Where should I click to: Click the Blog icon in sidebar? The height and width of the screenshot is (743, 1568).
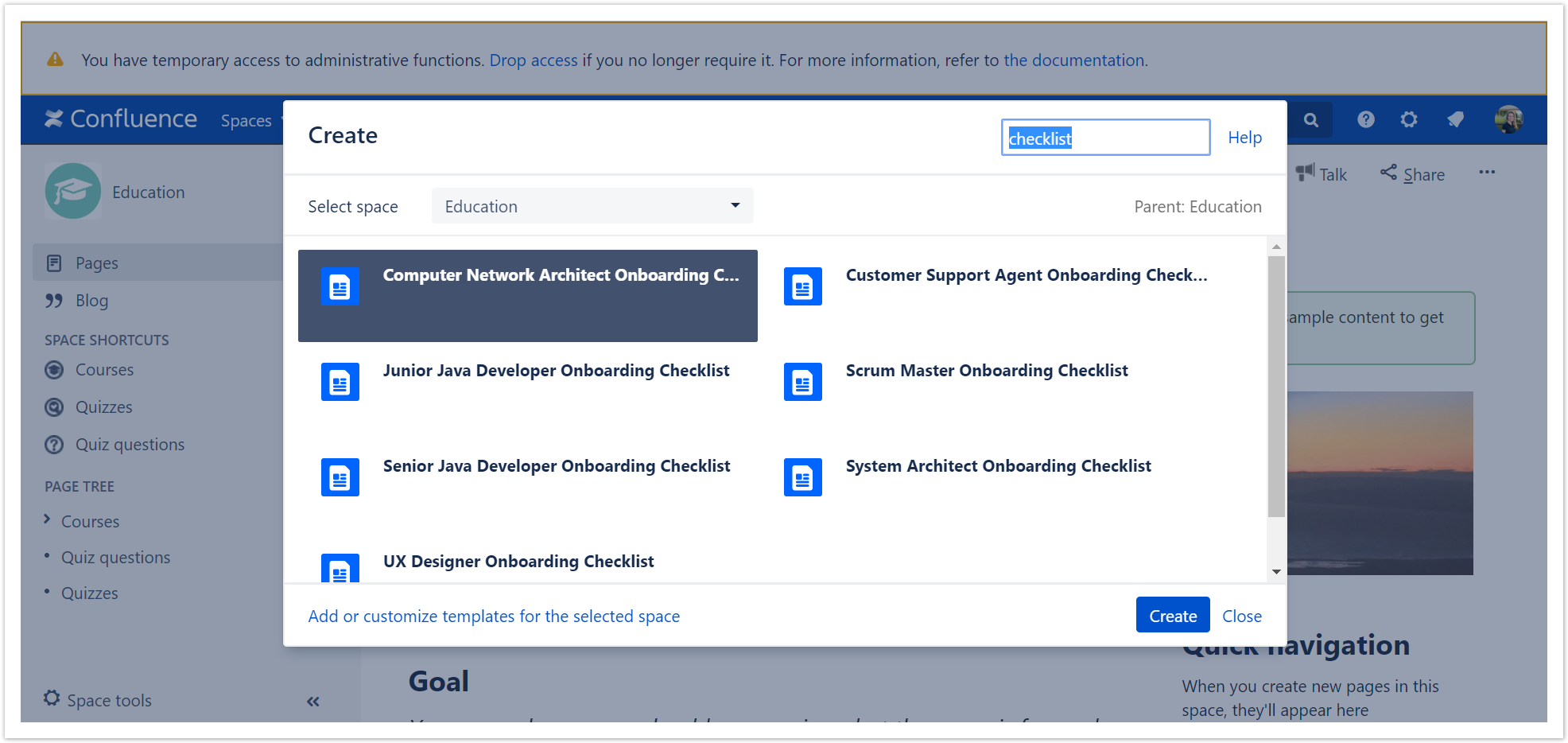pyautogui.click(x=53, y=300)
